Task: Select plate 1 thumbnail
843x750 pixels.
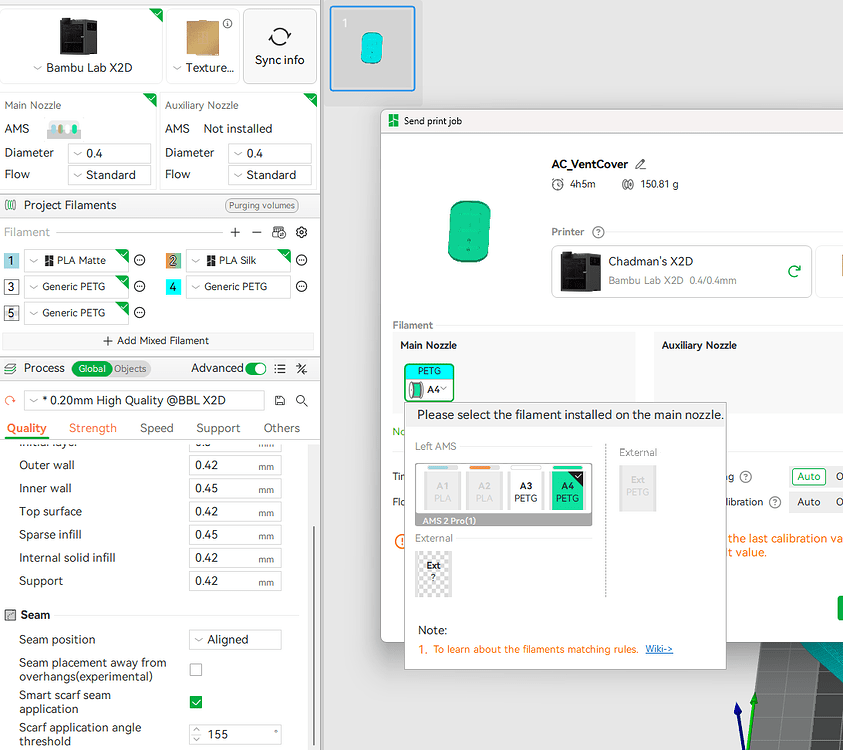Action: tap(373, 49)
